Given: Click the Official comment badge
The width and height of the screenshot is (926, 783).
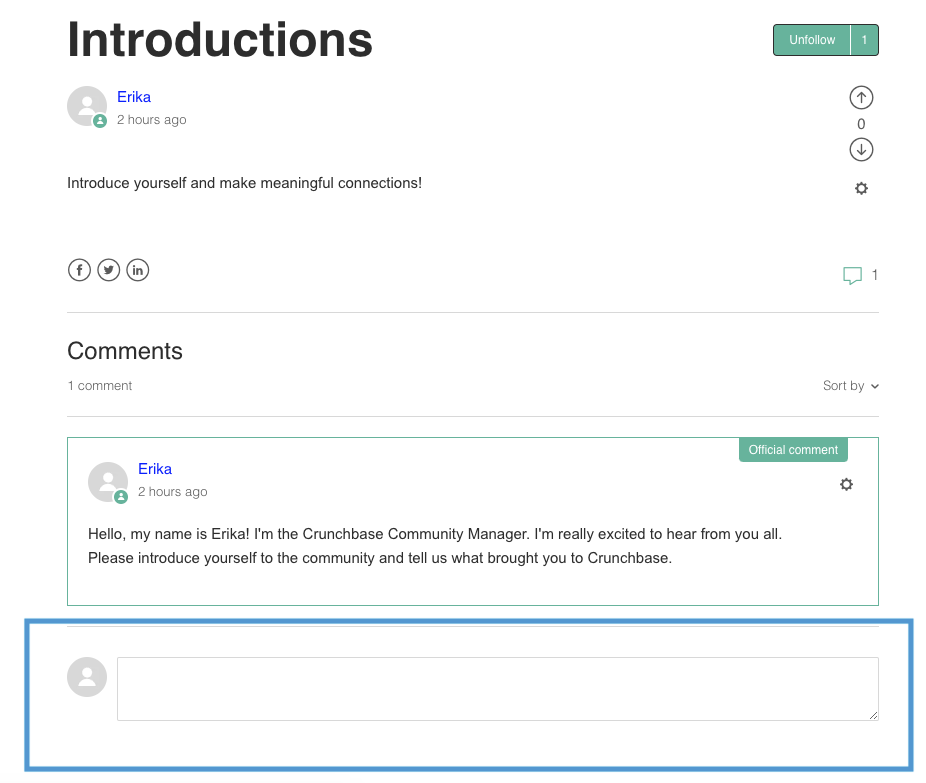Looking at the screenshot, I should (x=793, y=450).
